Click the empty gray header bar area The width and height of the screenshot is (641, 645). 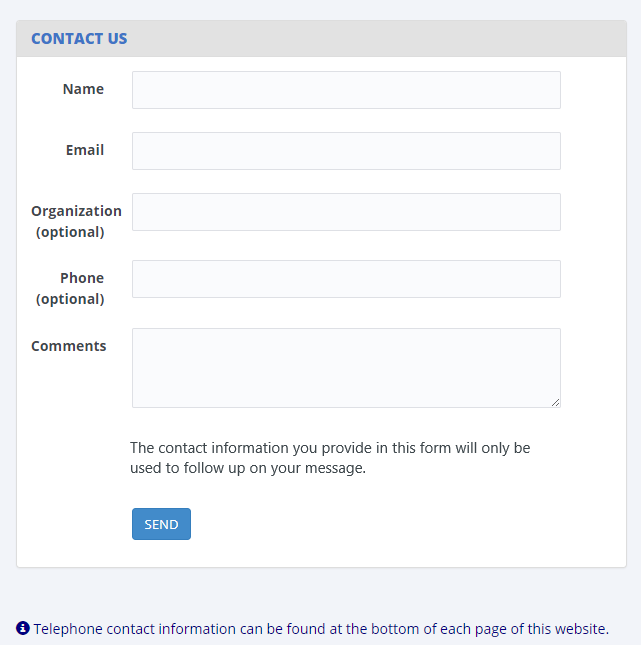[400, 39]
